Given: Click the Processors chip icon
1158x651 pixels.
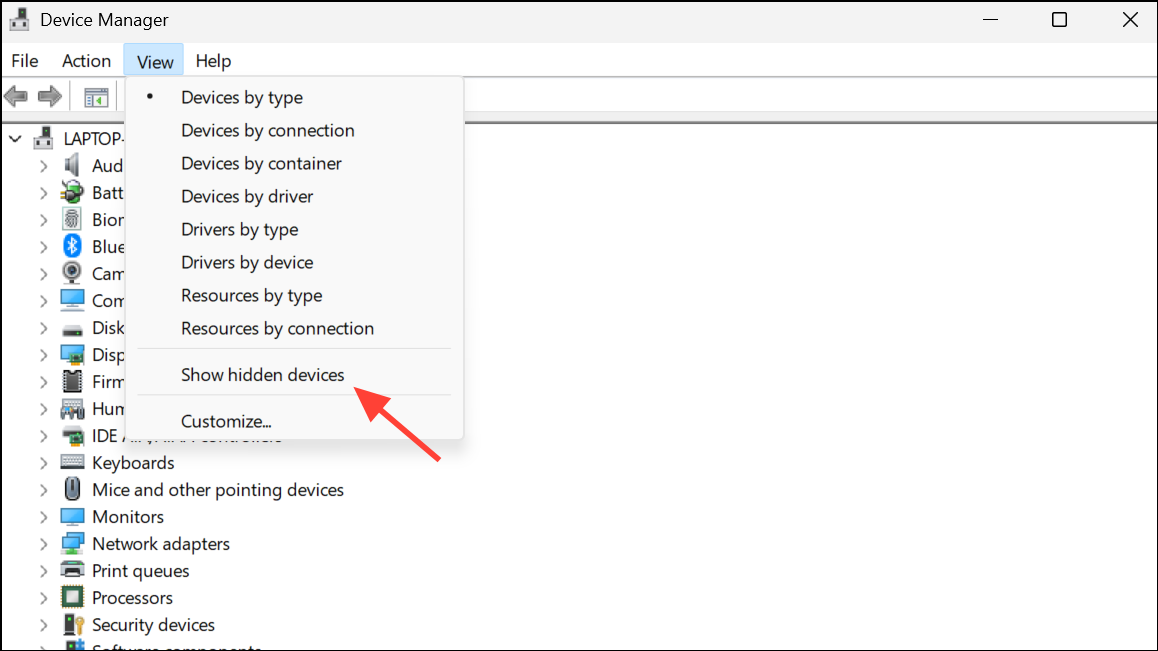Looking at the screenshot, I should 72,597.
